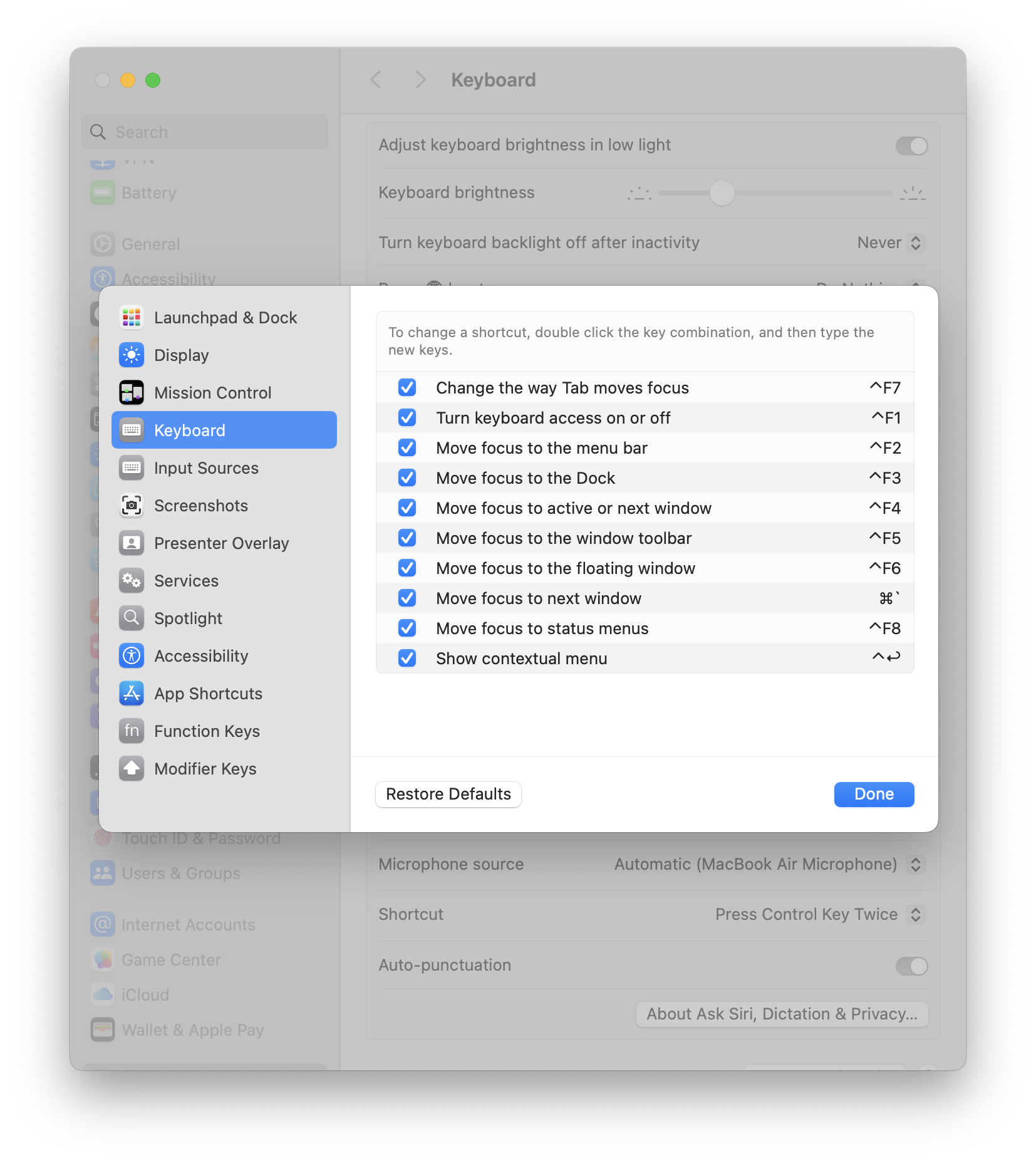This screenshot has height=1163, width=1036.
Task: Click the Presenter Overlay icon
Action: point(132,543)
